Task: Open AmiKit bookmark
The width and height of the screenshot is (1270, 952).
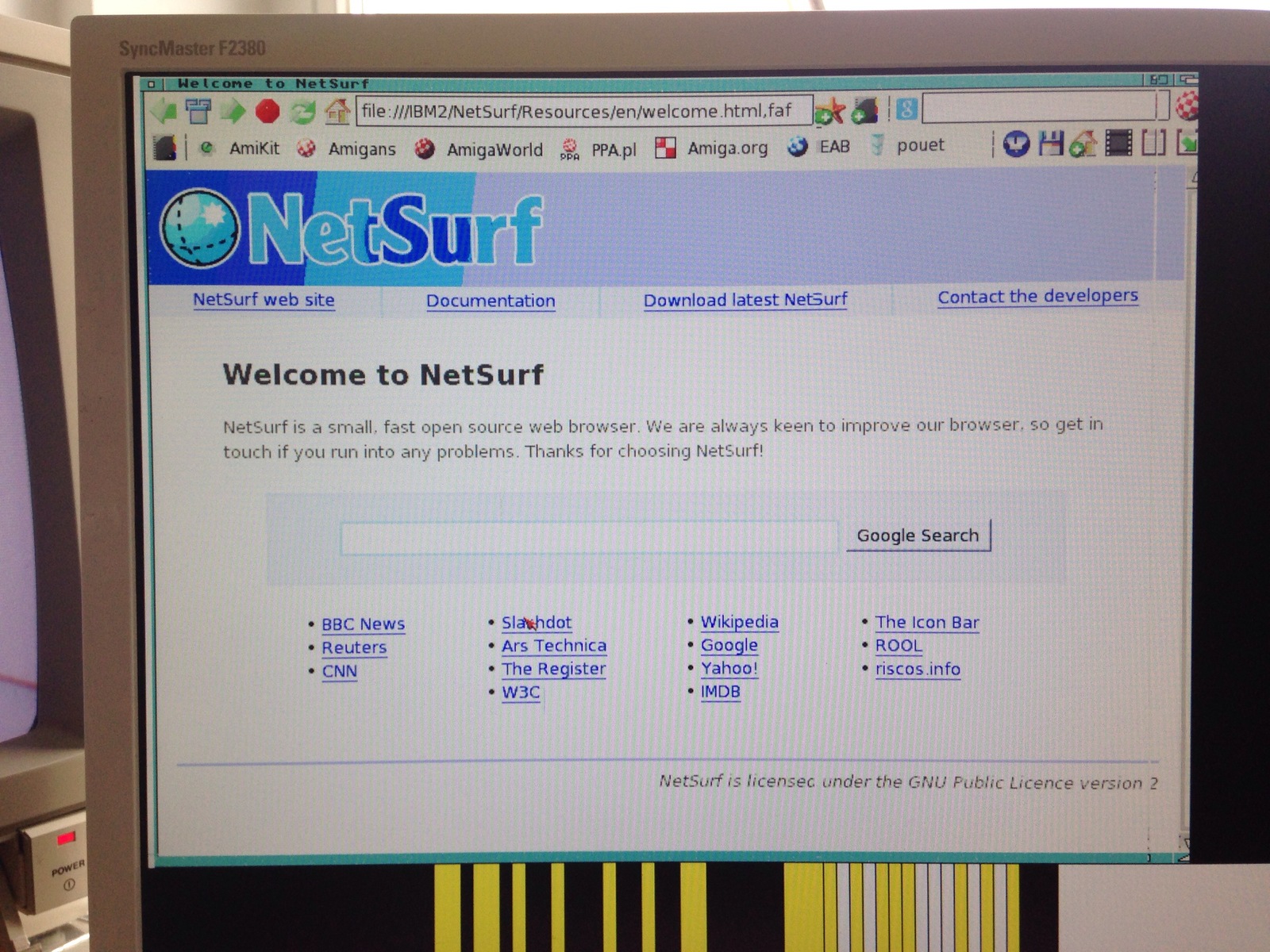Action: (241, 148)
